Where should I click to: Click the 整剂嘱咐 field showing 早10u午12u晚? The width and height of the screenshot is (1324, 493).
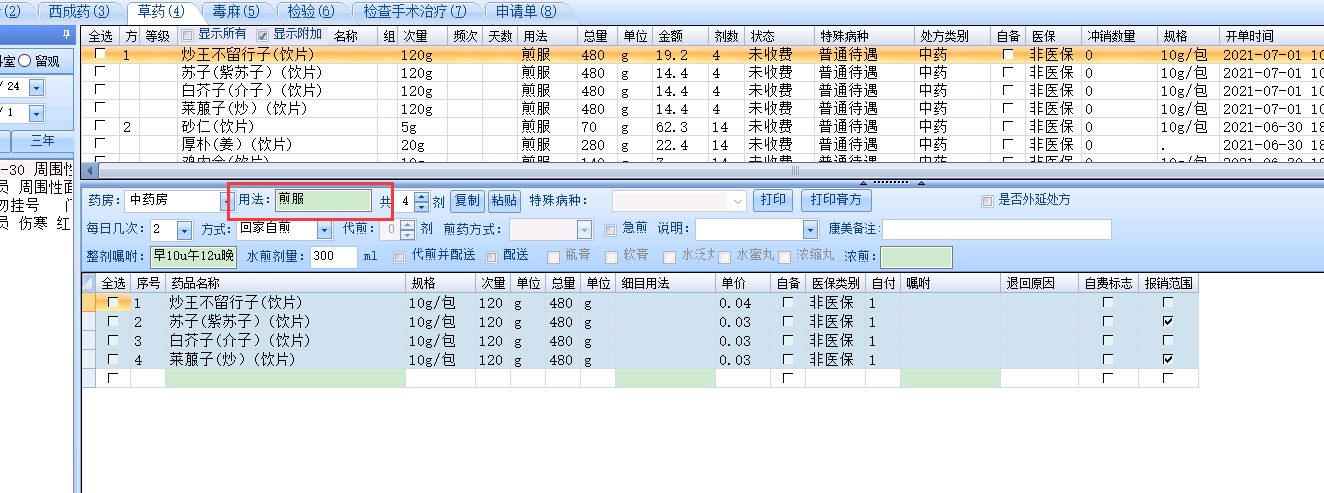[x=193, y=257]
